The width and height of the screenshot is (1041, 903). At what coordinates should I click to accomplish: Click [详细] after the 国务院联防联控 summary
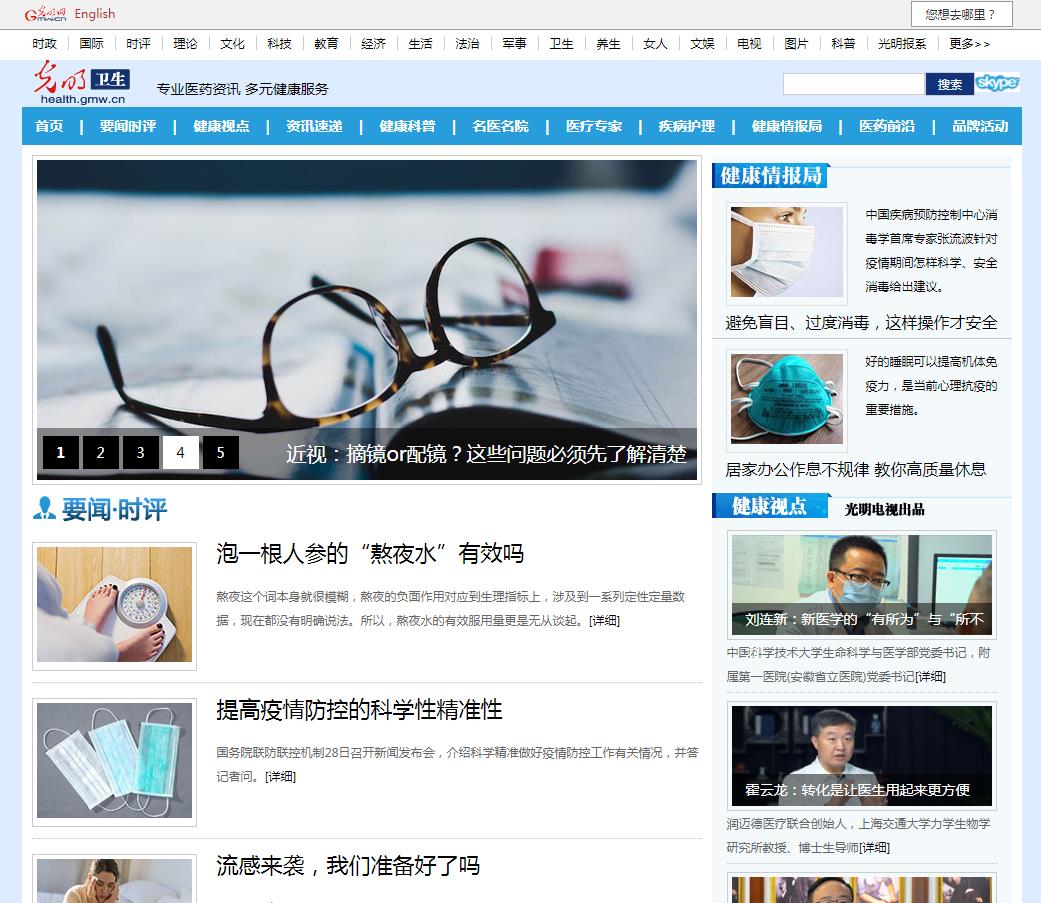280,777
